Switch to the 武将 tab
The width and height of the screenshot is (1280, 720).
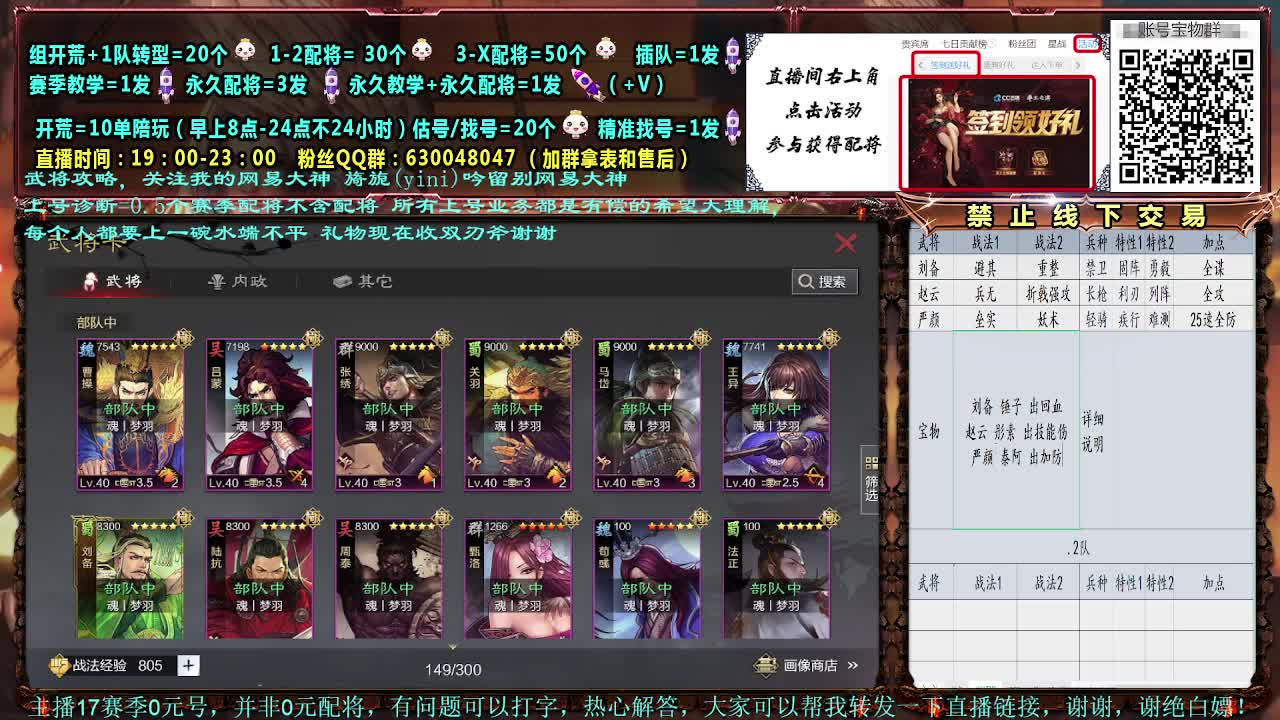pyautogui.click(x=113, y=281)
